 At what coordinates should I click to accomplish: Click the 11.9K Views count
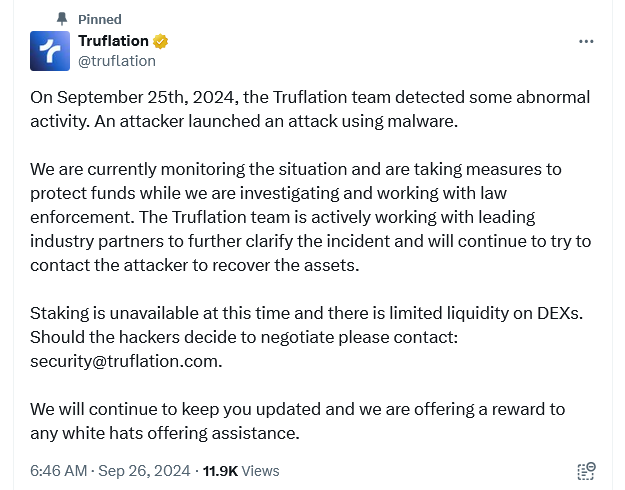coord(241,471)
